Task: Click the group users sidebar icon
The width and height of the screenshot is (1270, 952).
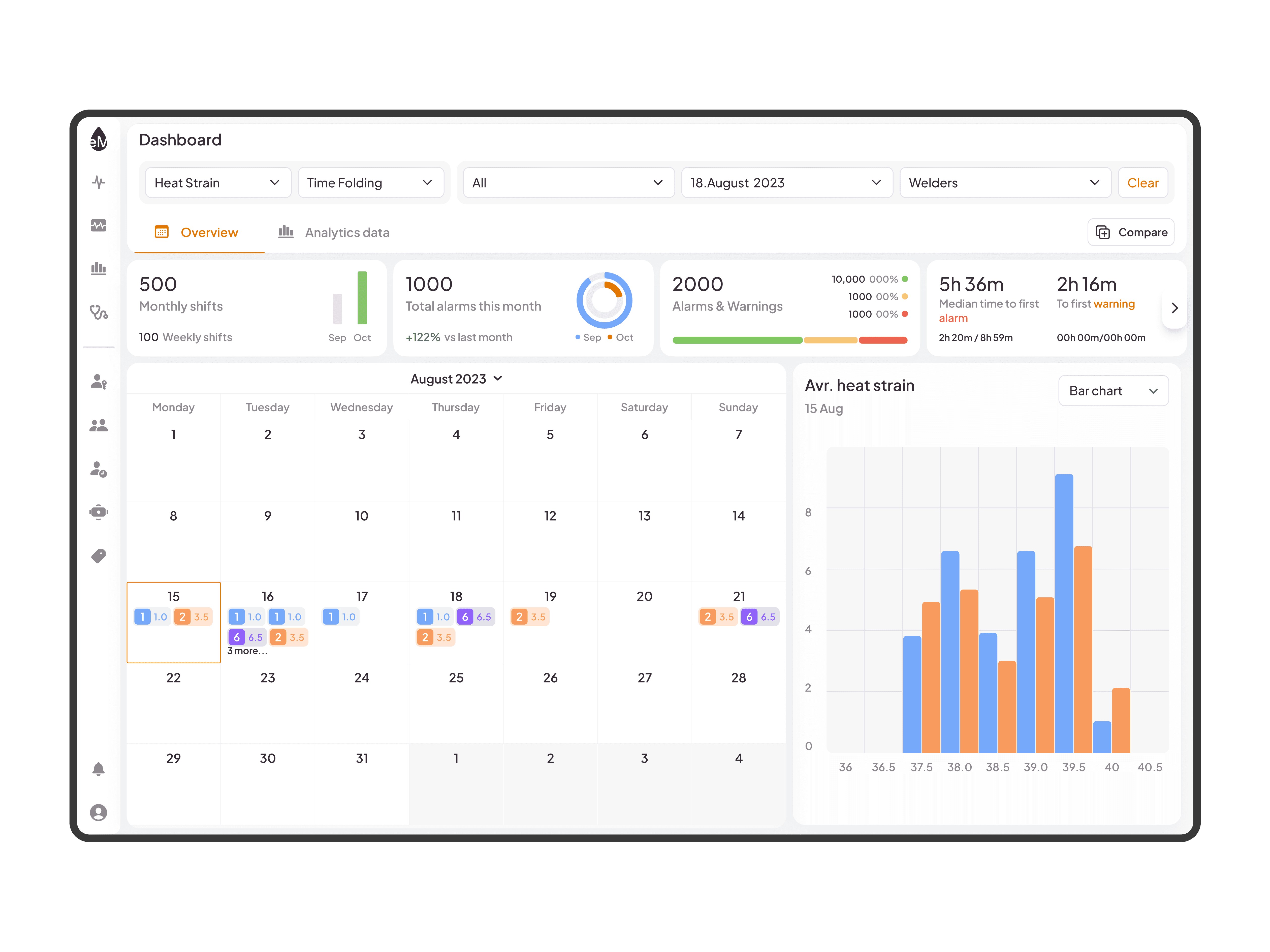Action: click(99, 425)
